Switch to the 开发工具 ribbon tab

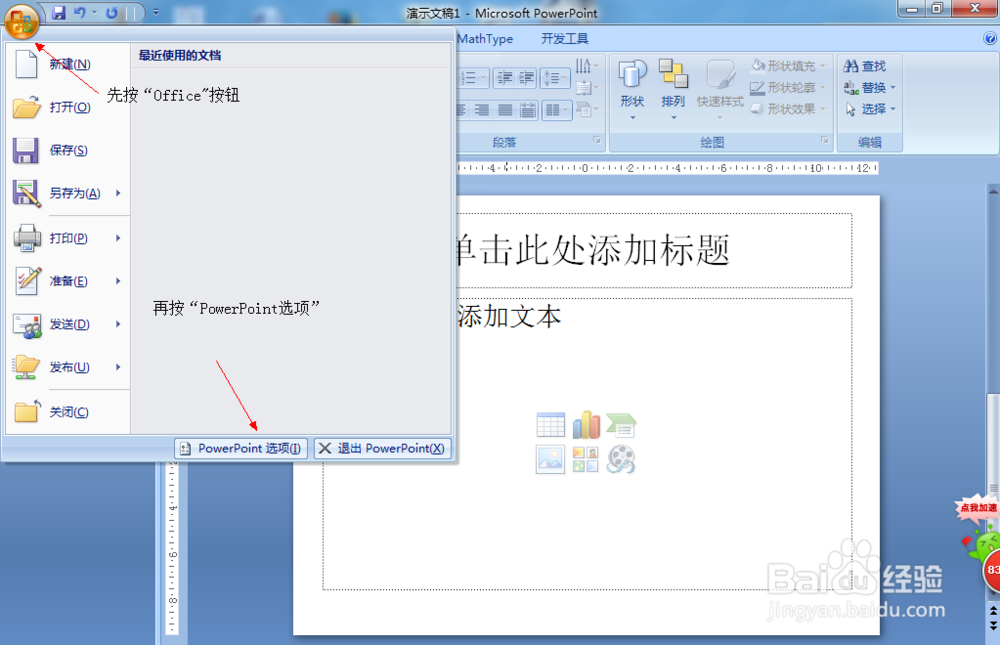(x=564, y=39)
